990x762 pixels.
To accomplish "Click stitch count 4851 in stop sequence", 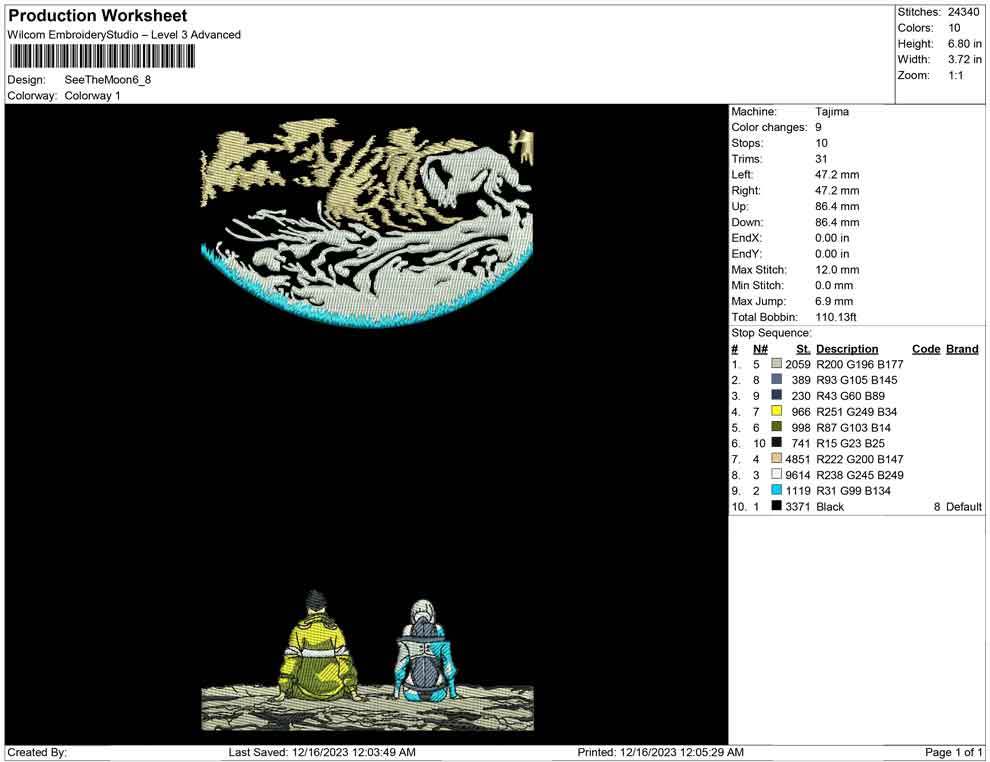I will [x=797, y=459].
